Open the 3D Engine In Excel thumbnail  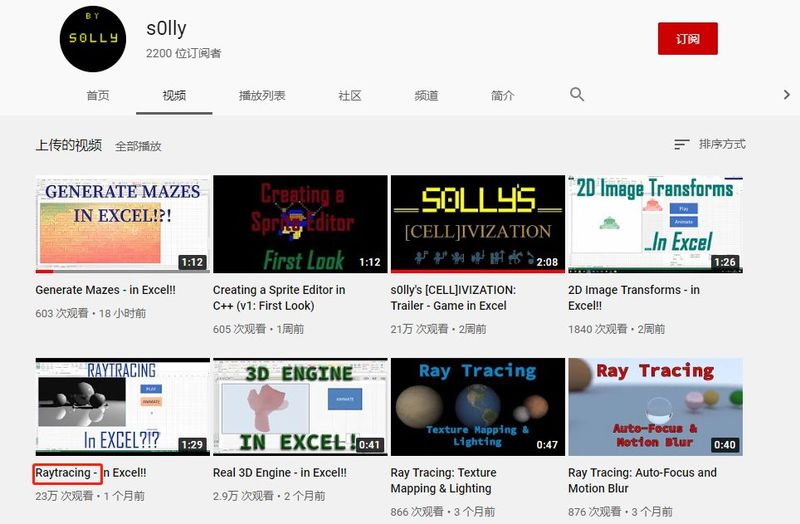pos(300,407)
